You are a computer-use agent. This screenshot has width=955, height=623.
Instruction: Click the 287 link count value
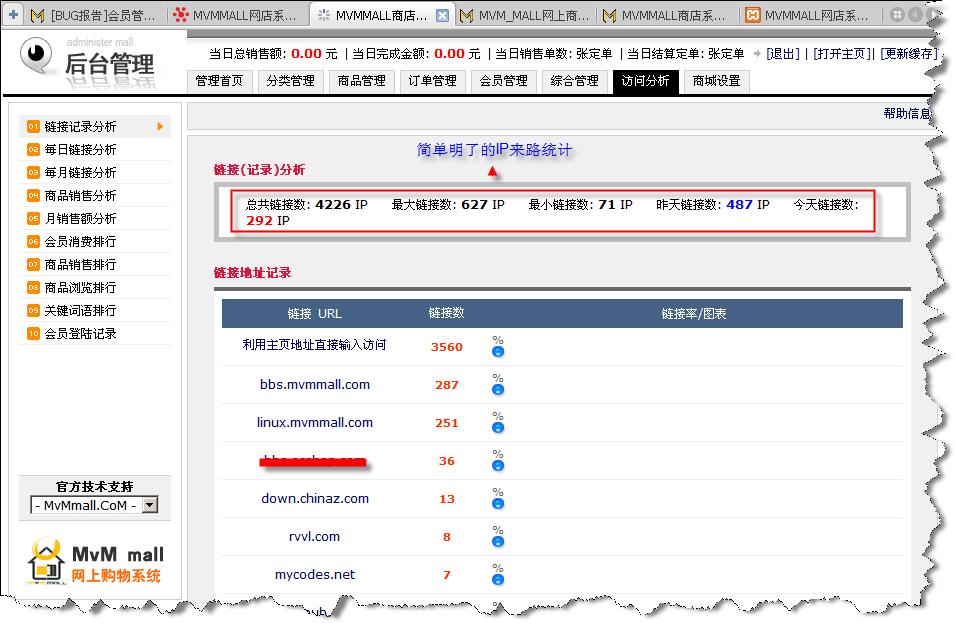[x=446, y=385]
